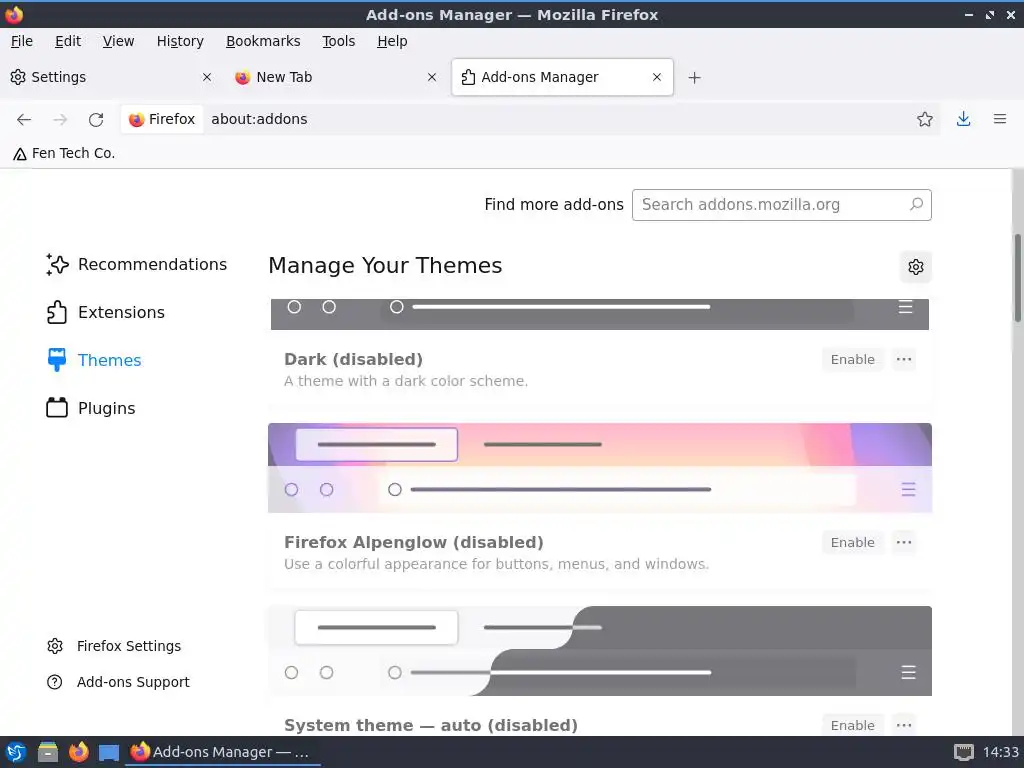The width and height of the screenshot is (1024, 768).
Task: Enable the System theme — auto
Action: (x=852, y=725)
